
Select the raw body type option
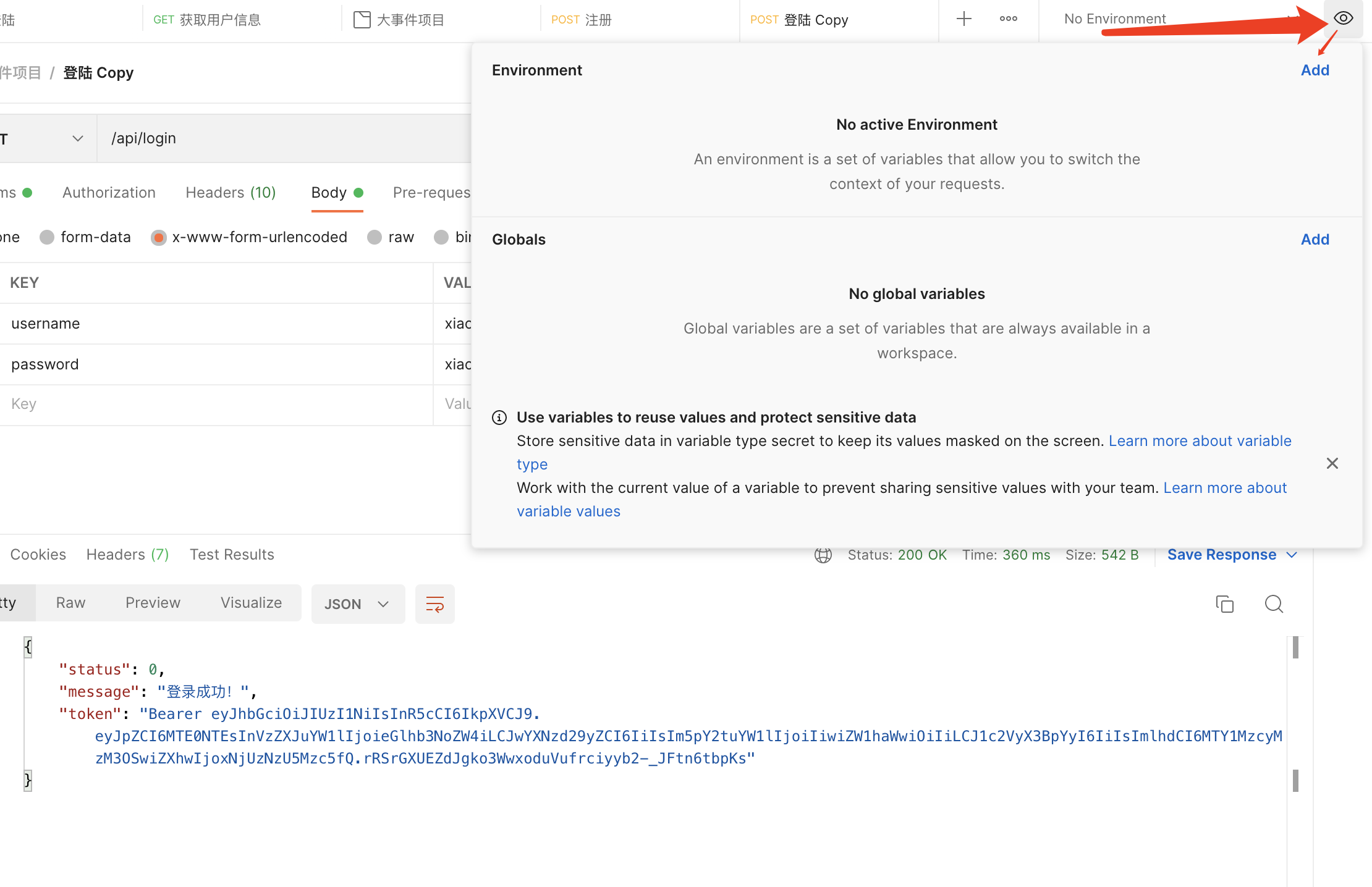click(x=375, y=237)
